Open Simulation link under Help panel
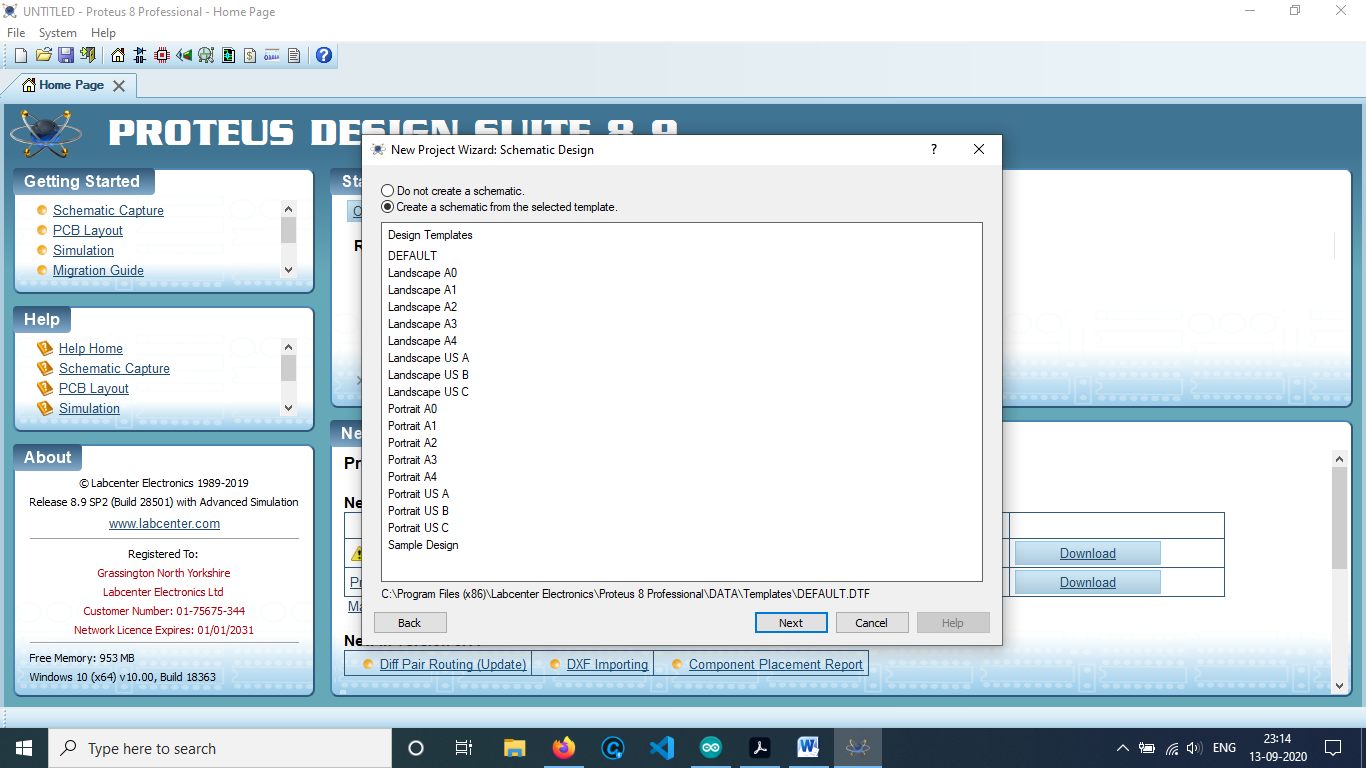Image resolution: width=1366 pixels, height=768 pixels. (89, 408)
